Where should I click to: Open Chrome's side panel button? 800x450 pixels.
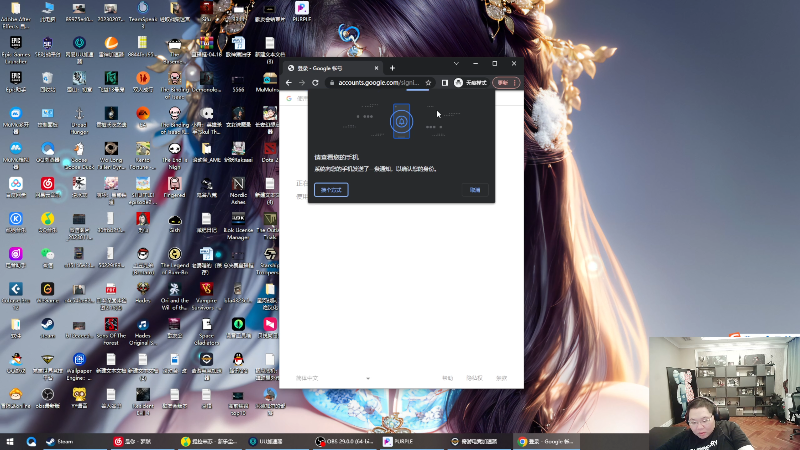444,83
